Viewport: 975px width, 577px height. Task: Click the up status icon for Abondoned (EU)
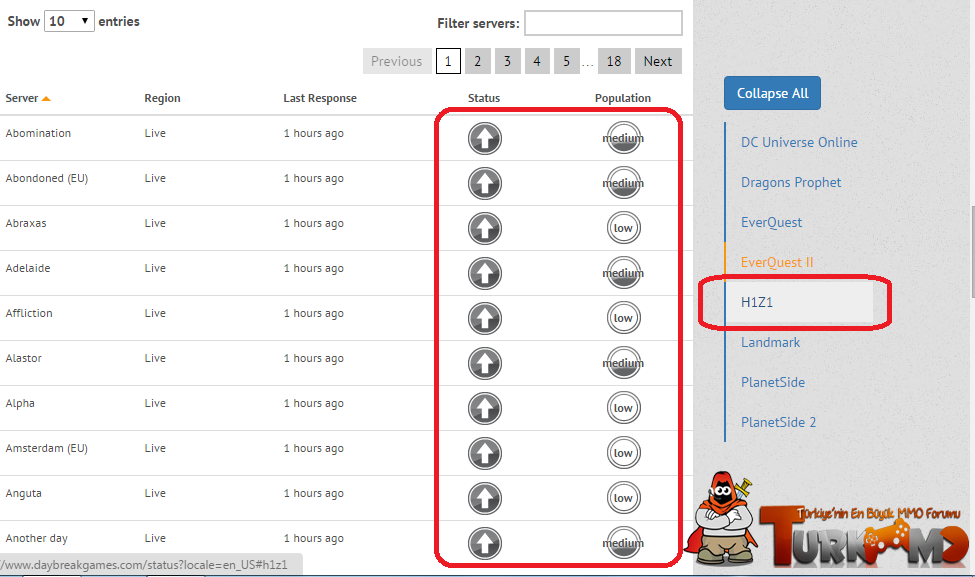click(484, 183)
